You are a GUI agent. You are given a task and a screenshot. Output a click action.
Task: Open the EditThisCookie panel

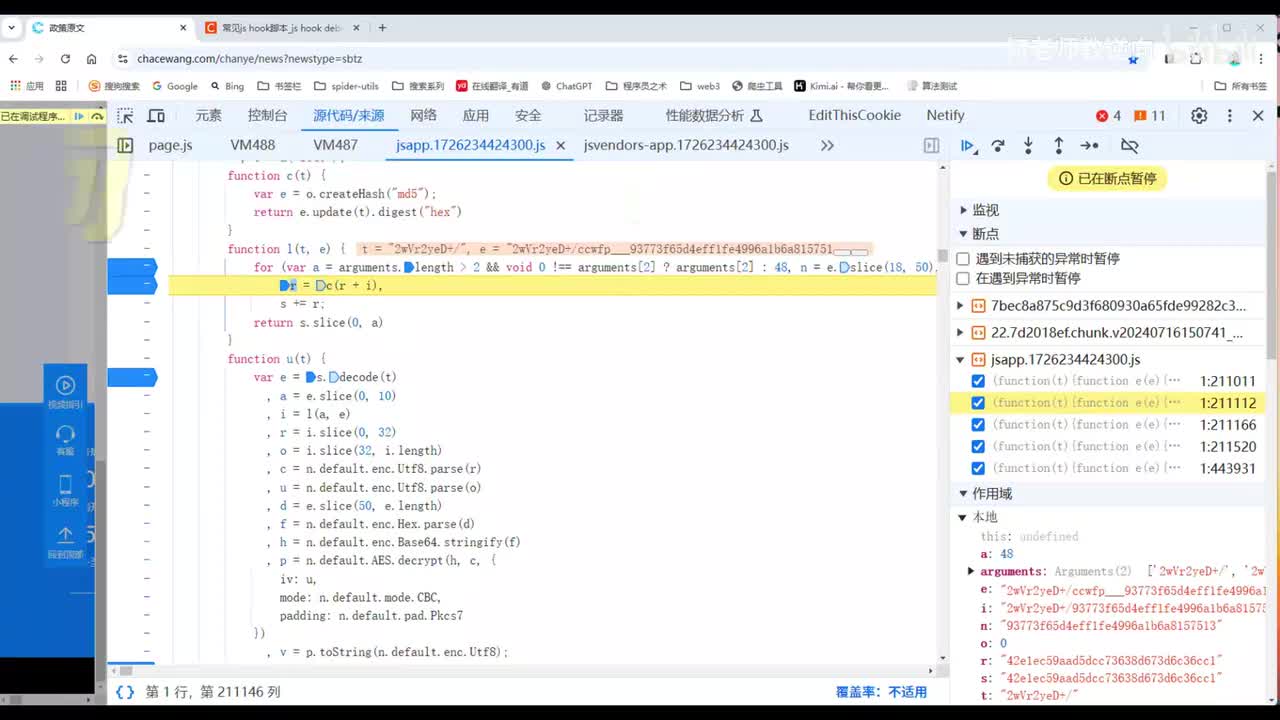click(x=855, y=116)
